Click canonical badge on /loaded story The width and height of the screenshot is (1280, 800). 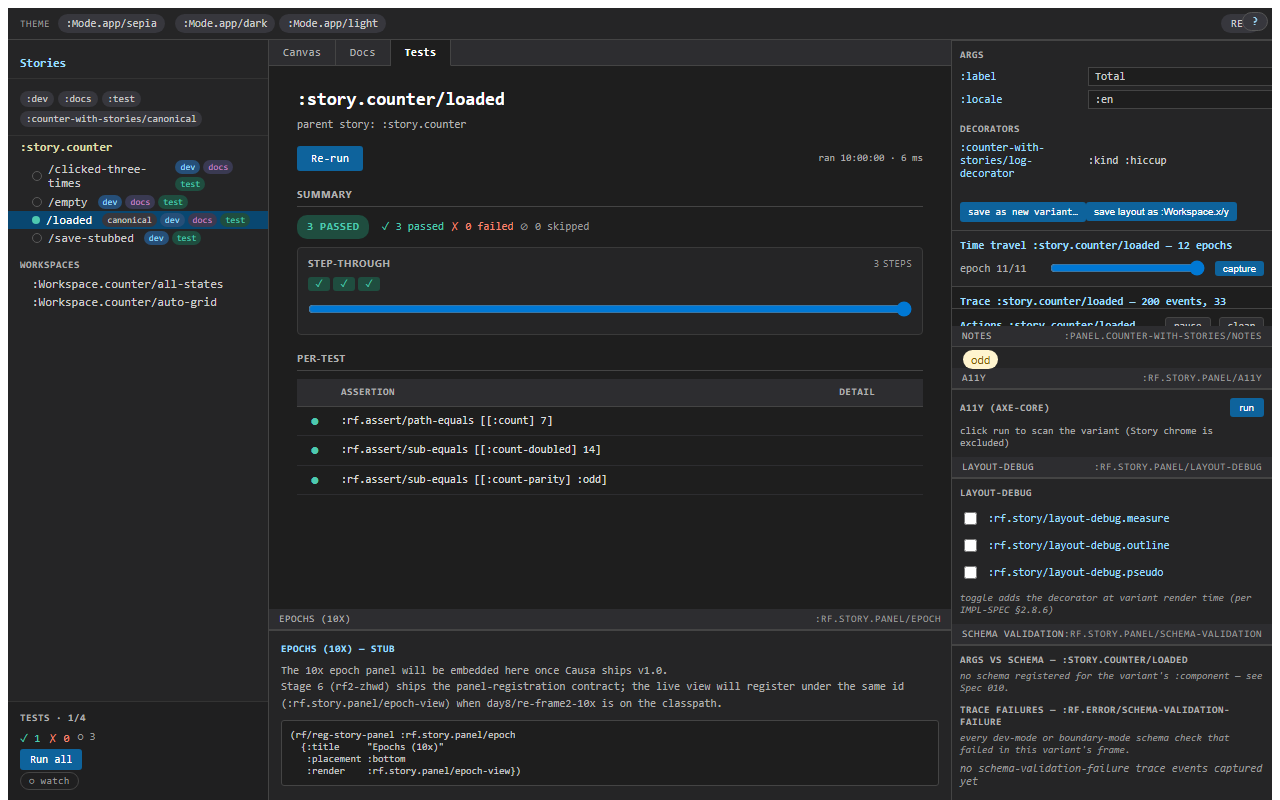coord(130,220)
